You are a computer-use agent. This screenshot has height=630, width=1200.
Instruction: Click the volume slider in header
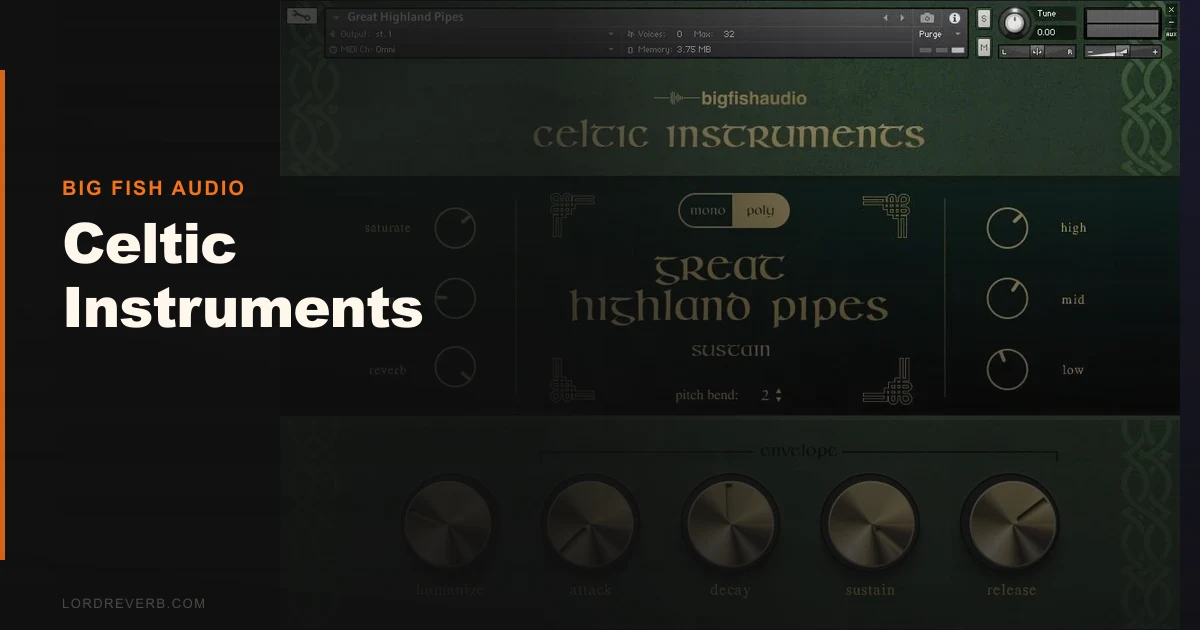(x=1123, y=52)
